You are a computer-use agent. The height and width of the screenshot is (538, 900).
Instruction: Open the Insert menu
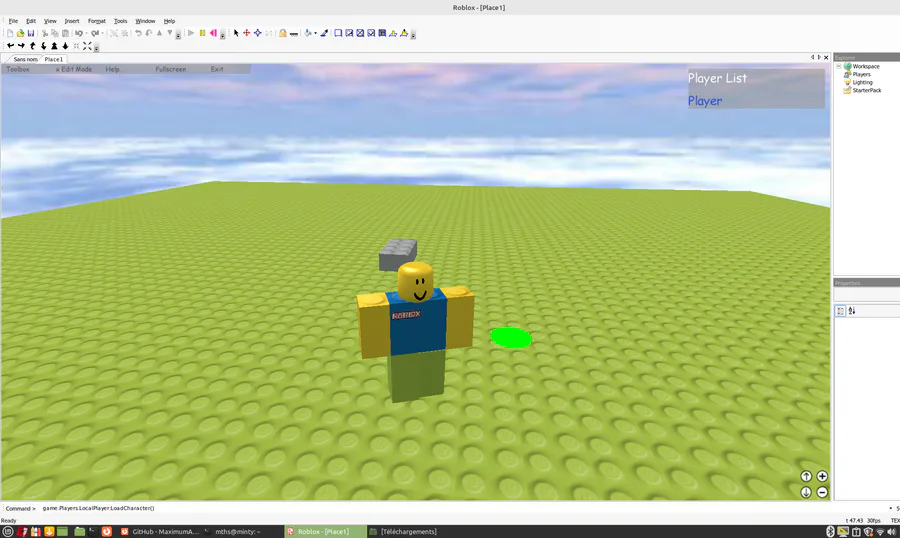point(72,21)
